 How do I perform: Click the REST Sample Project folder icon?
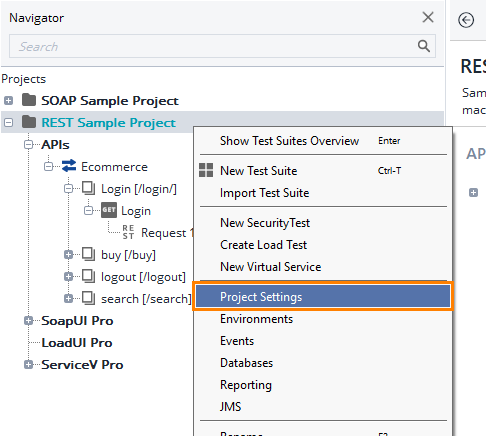point(29,122)
